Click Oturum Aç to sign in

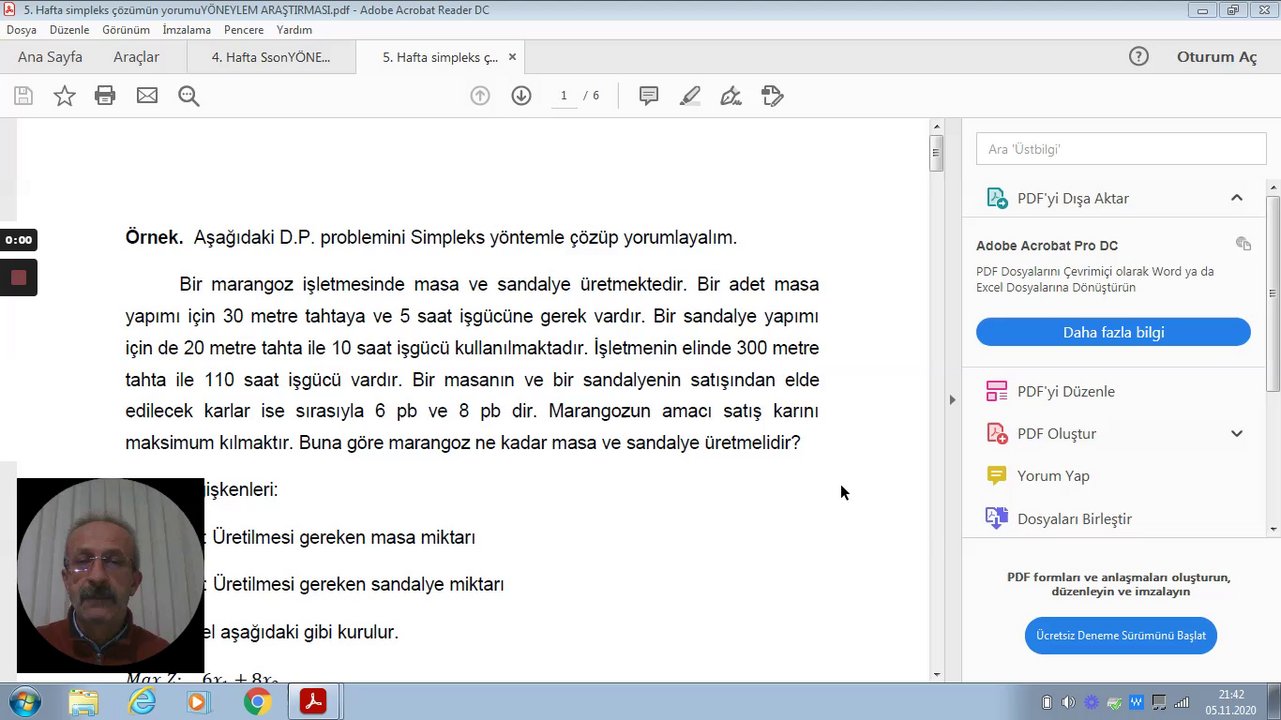pyautogui.click(x=1217, y=57)
